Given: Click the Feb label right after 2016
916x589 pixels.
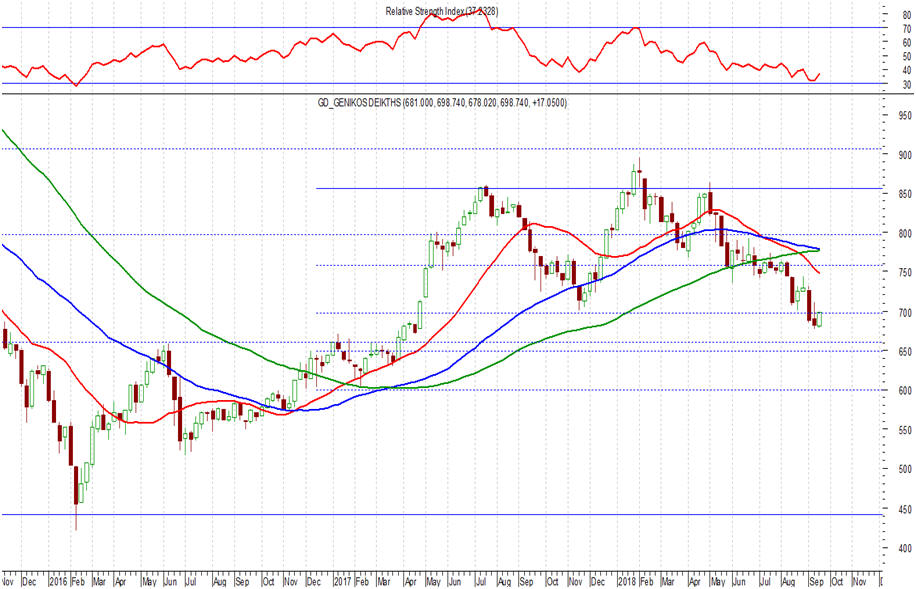Looking at the screenshot, I should click(78, 582).
